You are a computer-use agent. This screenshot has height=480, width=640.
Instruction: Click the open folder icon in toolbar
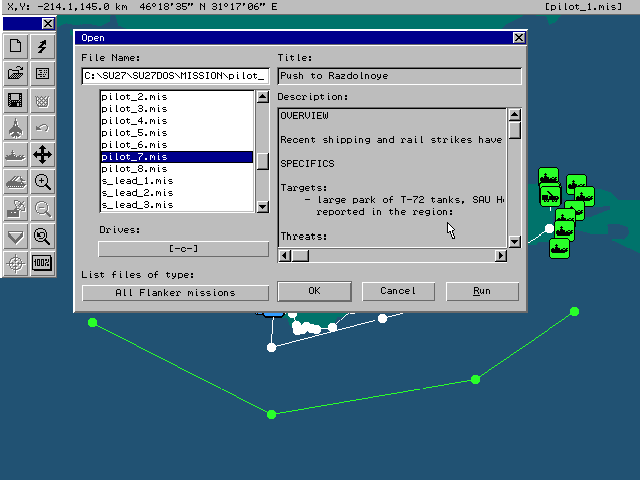pos(15,73)
